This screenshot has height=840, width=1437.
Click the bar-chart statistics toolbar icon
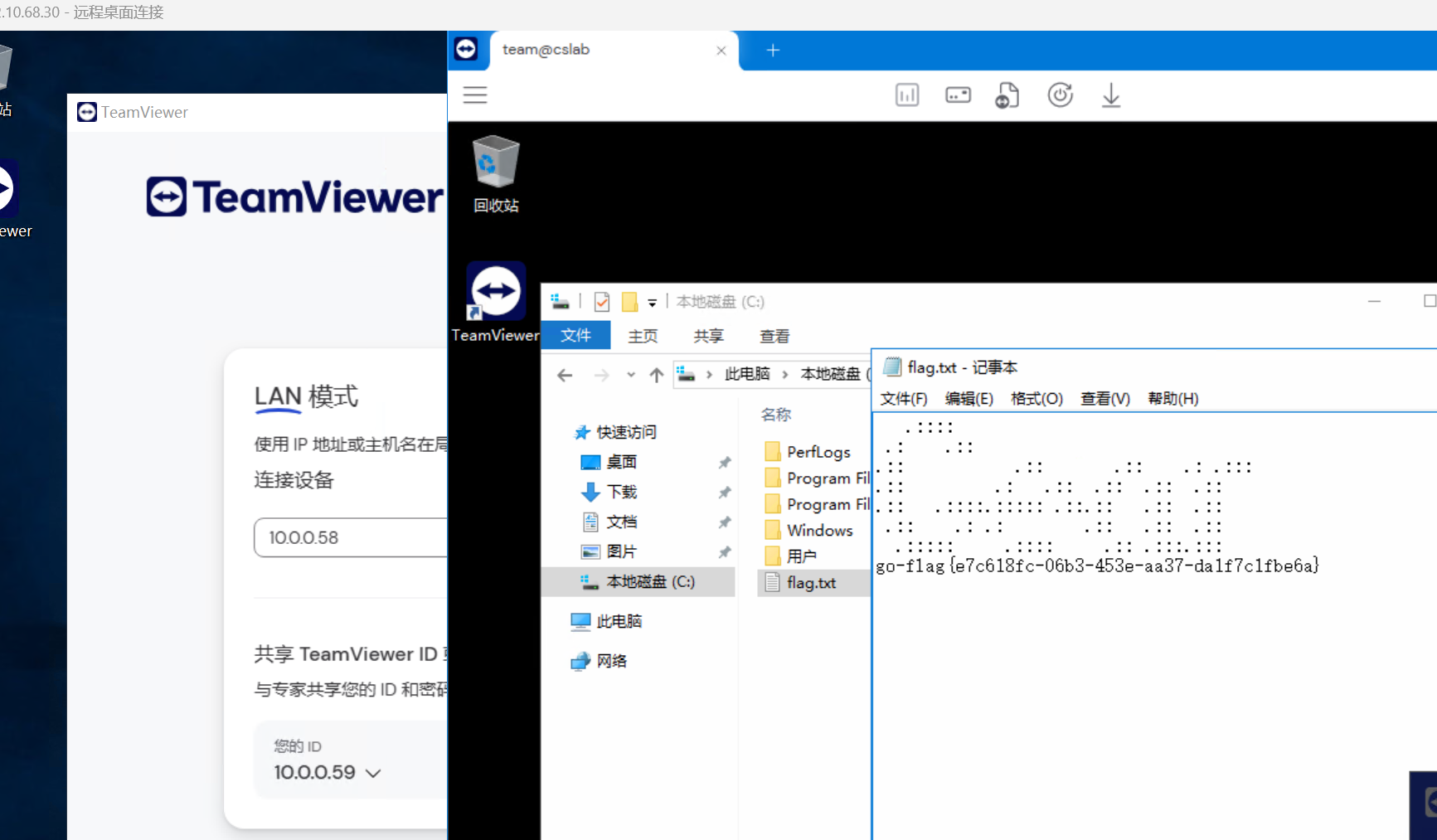tap(907, 95)
